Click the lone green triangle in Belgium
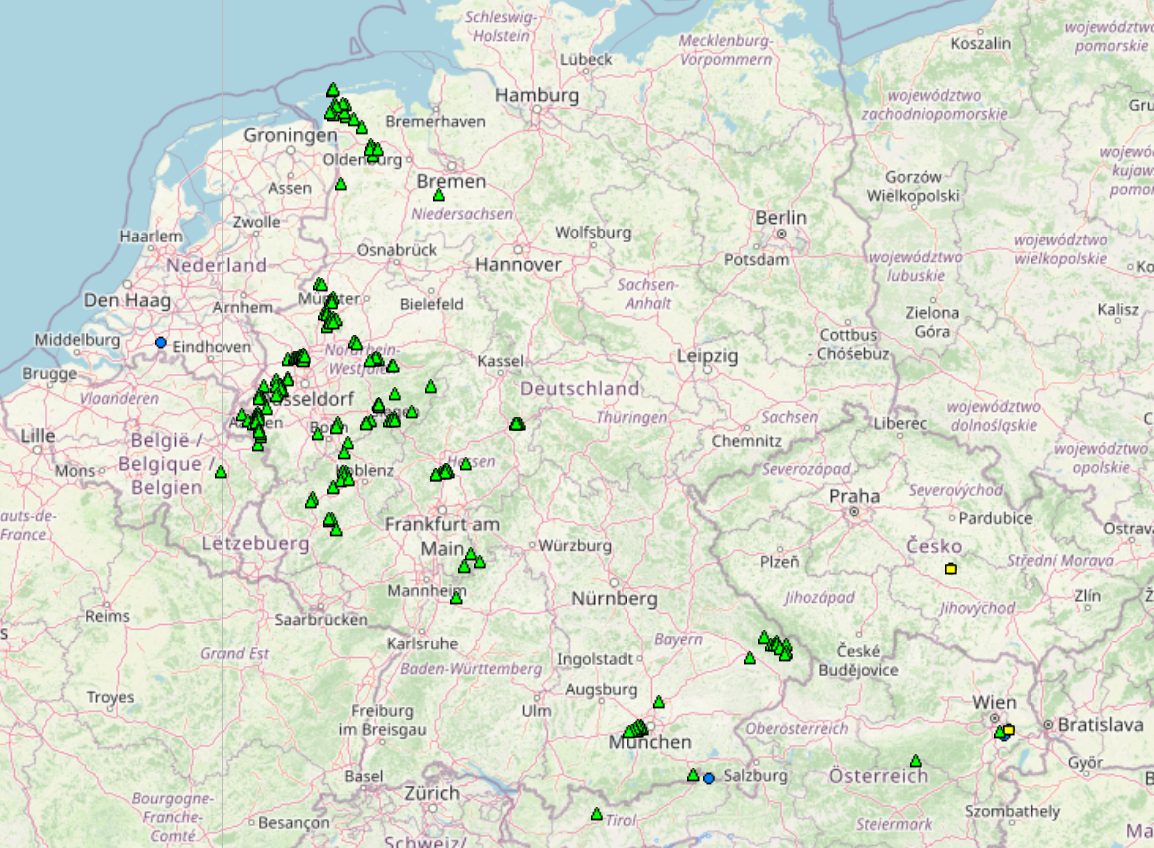Viewport: 1154px width, 848px height. pos(220,472)
